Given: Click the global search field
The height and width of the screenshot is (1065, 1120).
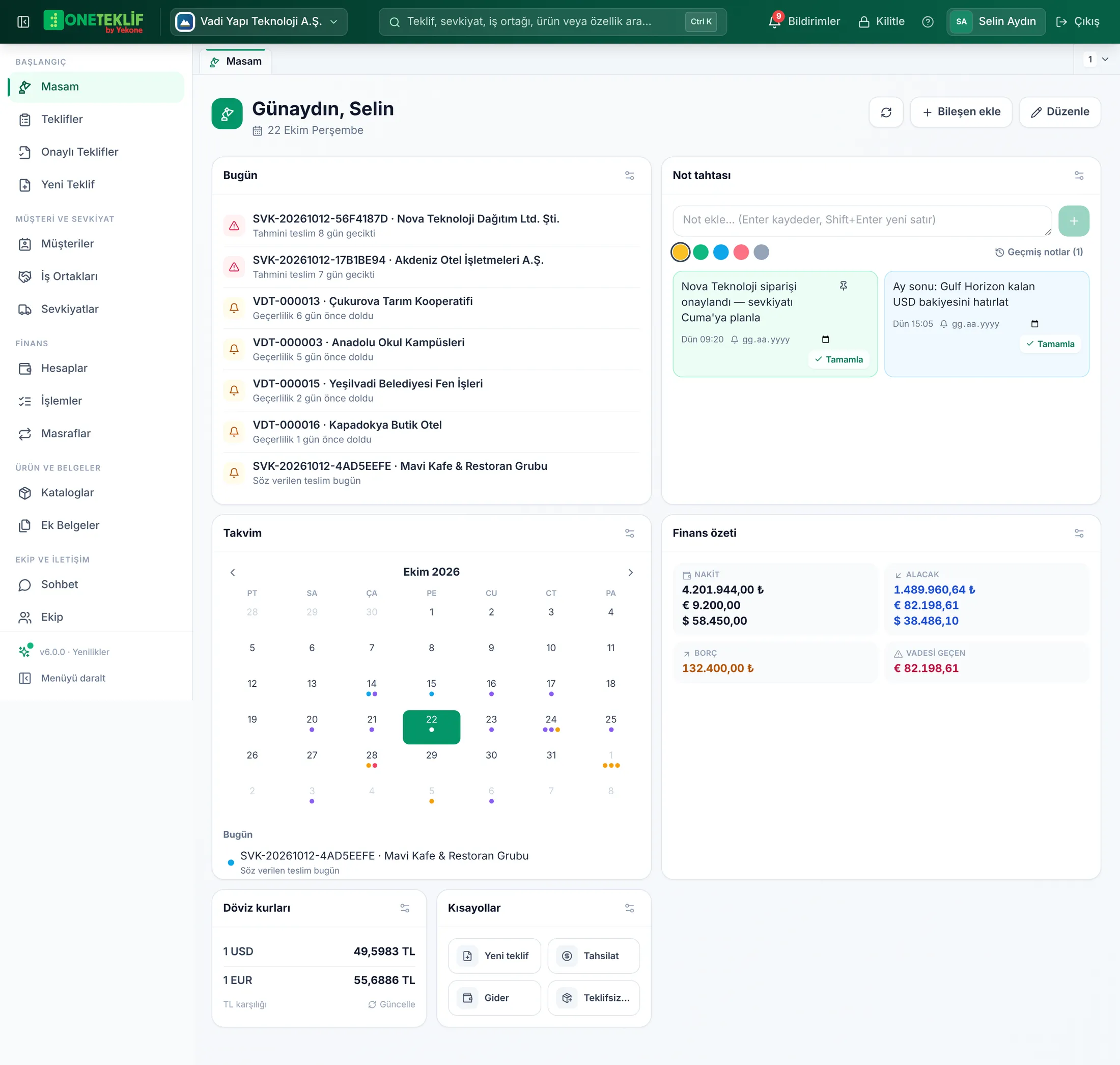Looking at the screenshot, I should (x=552, y=21).
